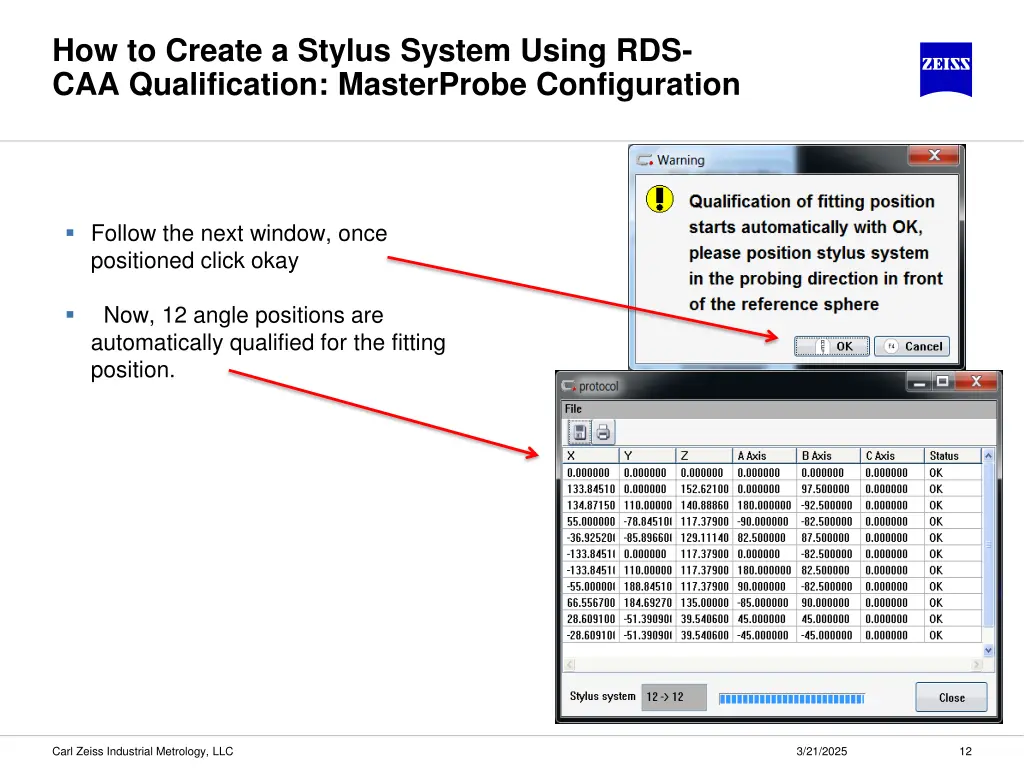Click the protocol window title icon
This screenshot has width=1024, height=768.
569,386
